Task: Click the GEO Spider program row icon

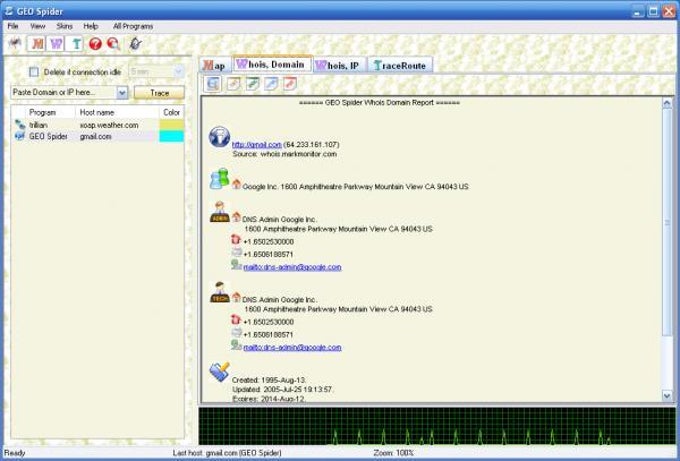Action: pyautogui.click(x=20, y=136)
